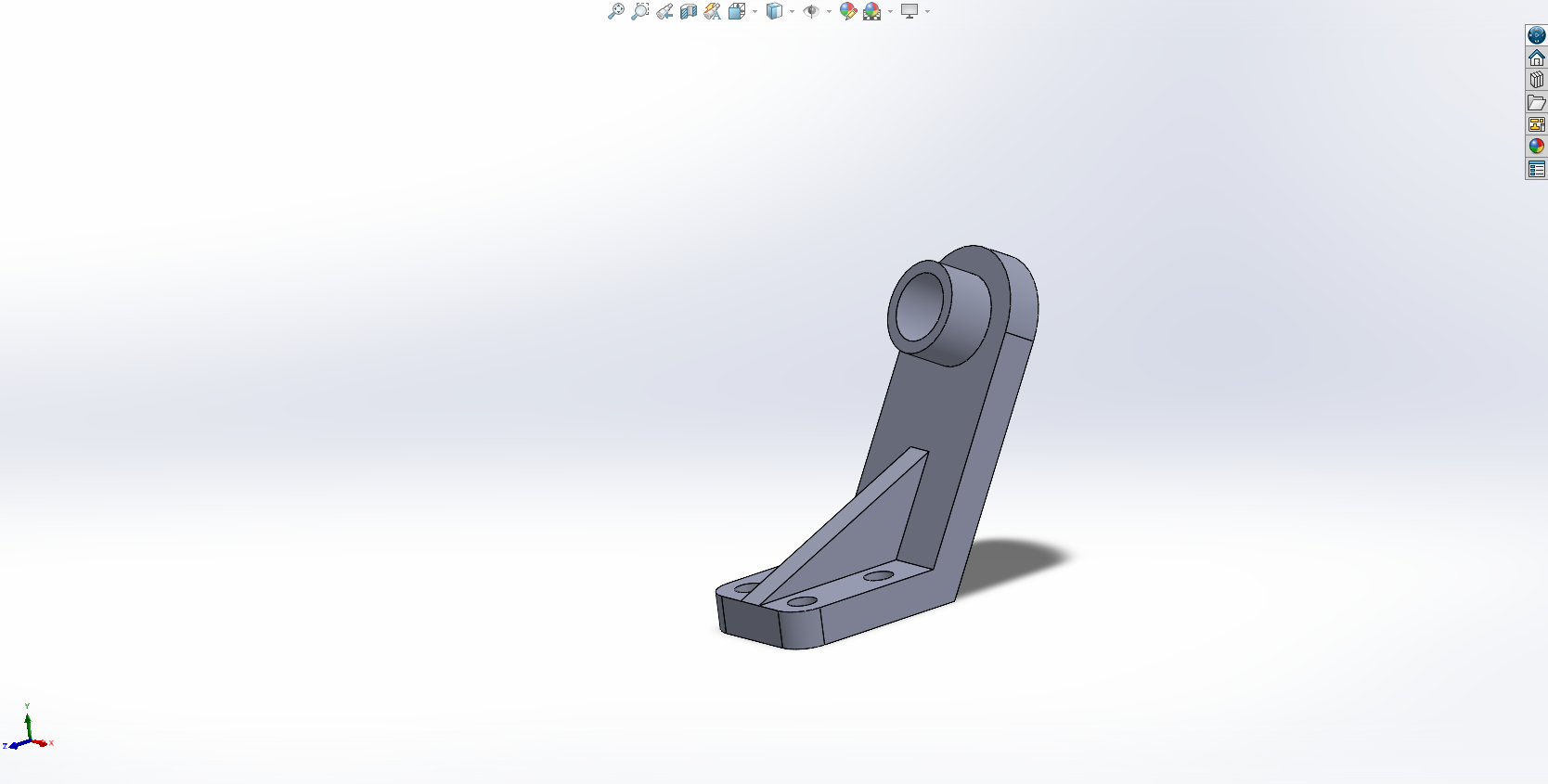Click the Zoom to Fit magnifier icon
This screenshot has width=1548, height=784.
click(x=616, y=11)
